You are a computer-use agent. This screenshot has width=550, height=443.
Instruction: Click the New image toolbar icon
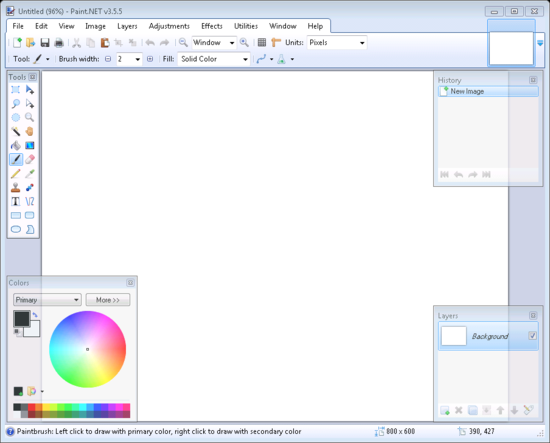click(x=17, y=42)
